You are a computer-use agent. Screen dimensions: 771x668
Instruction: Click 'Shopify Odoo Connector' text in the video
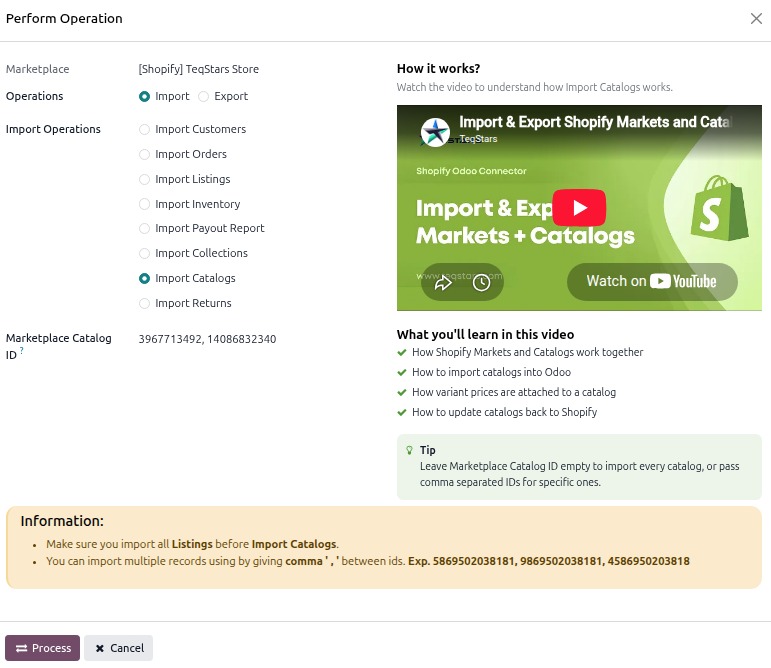471,171
